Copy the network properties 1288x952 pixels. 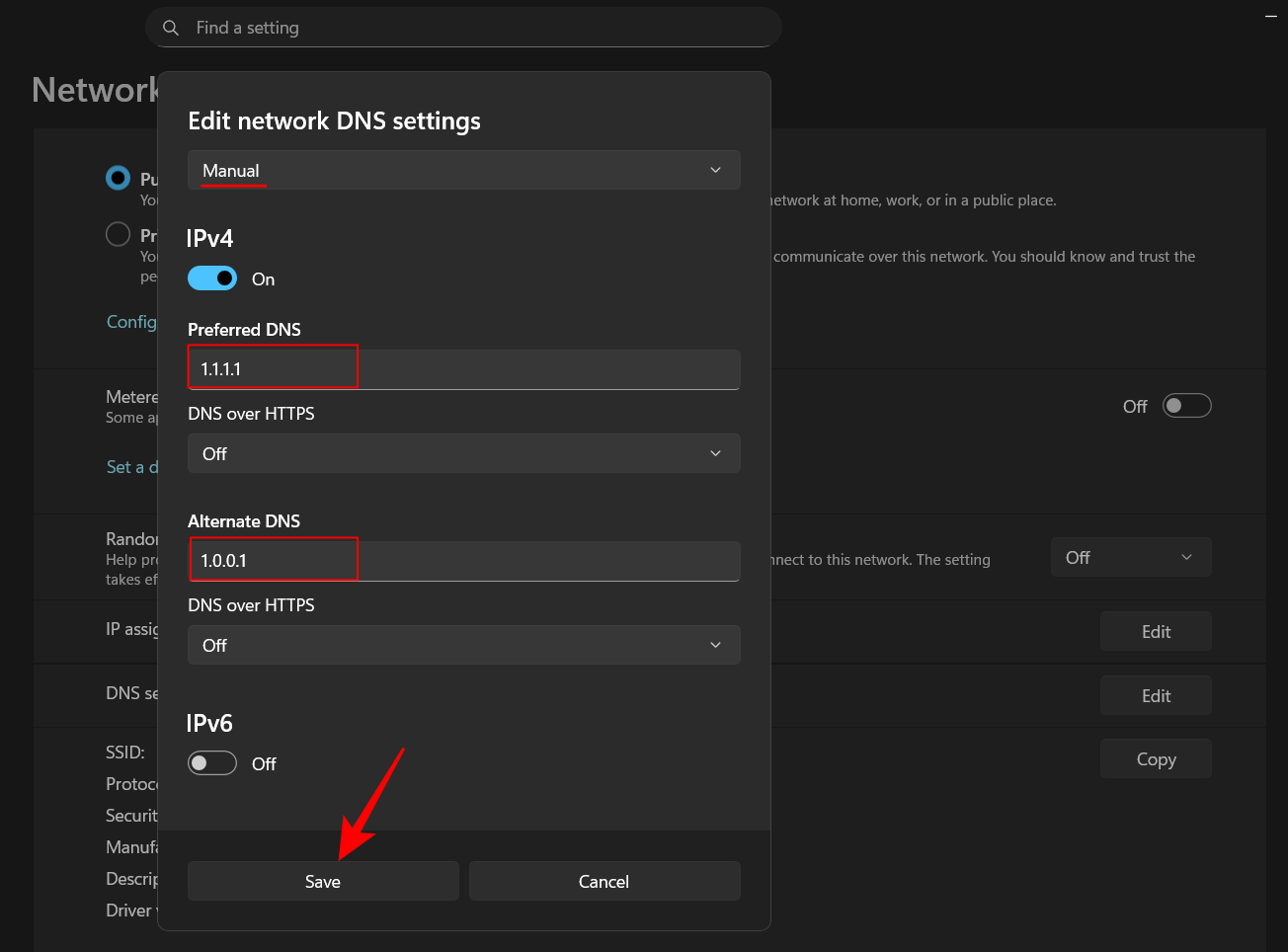[x=1156, y=759]
